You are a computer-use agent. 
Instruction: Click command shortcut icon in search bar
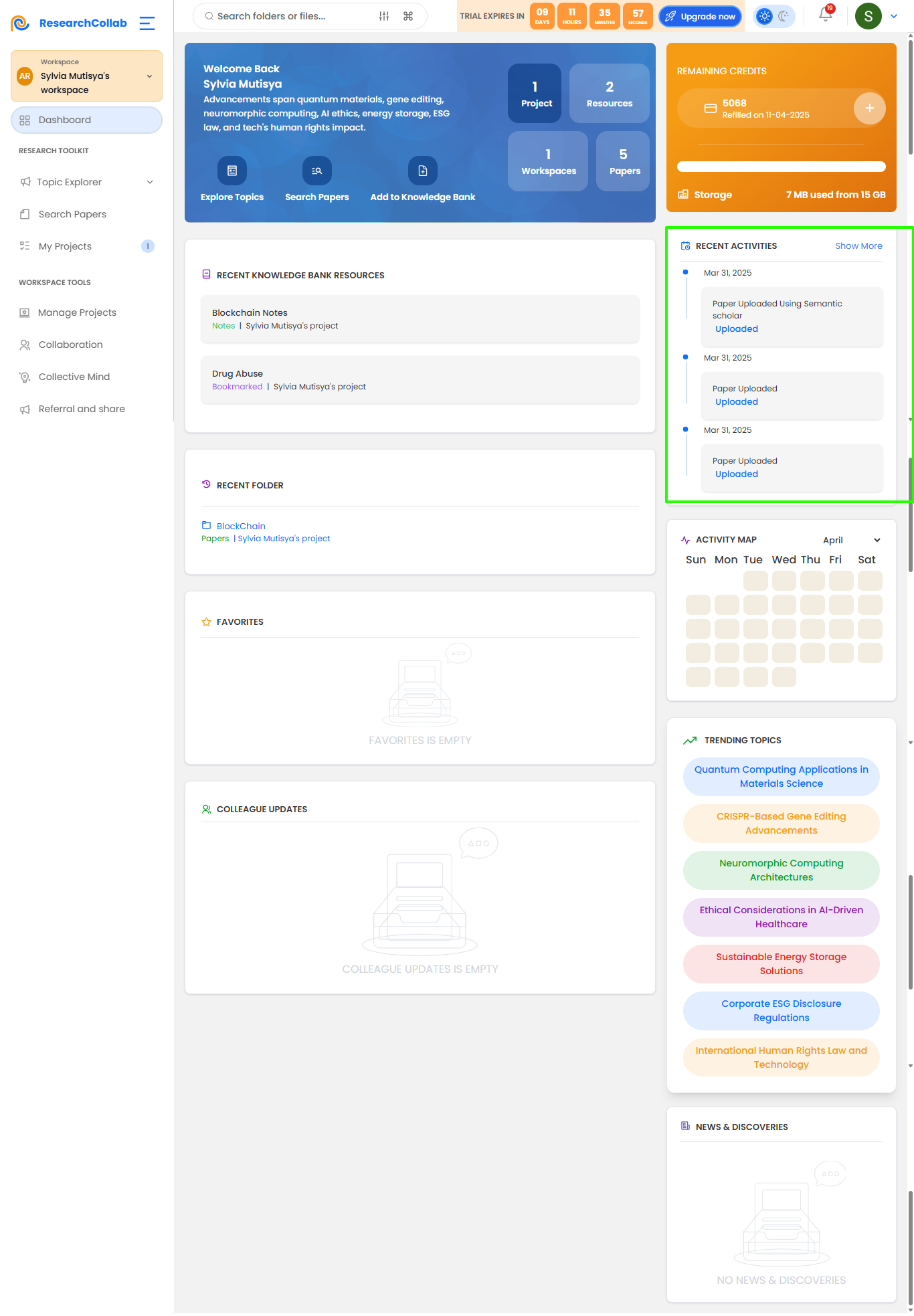pyautogui.click(x=408, y=16)
